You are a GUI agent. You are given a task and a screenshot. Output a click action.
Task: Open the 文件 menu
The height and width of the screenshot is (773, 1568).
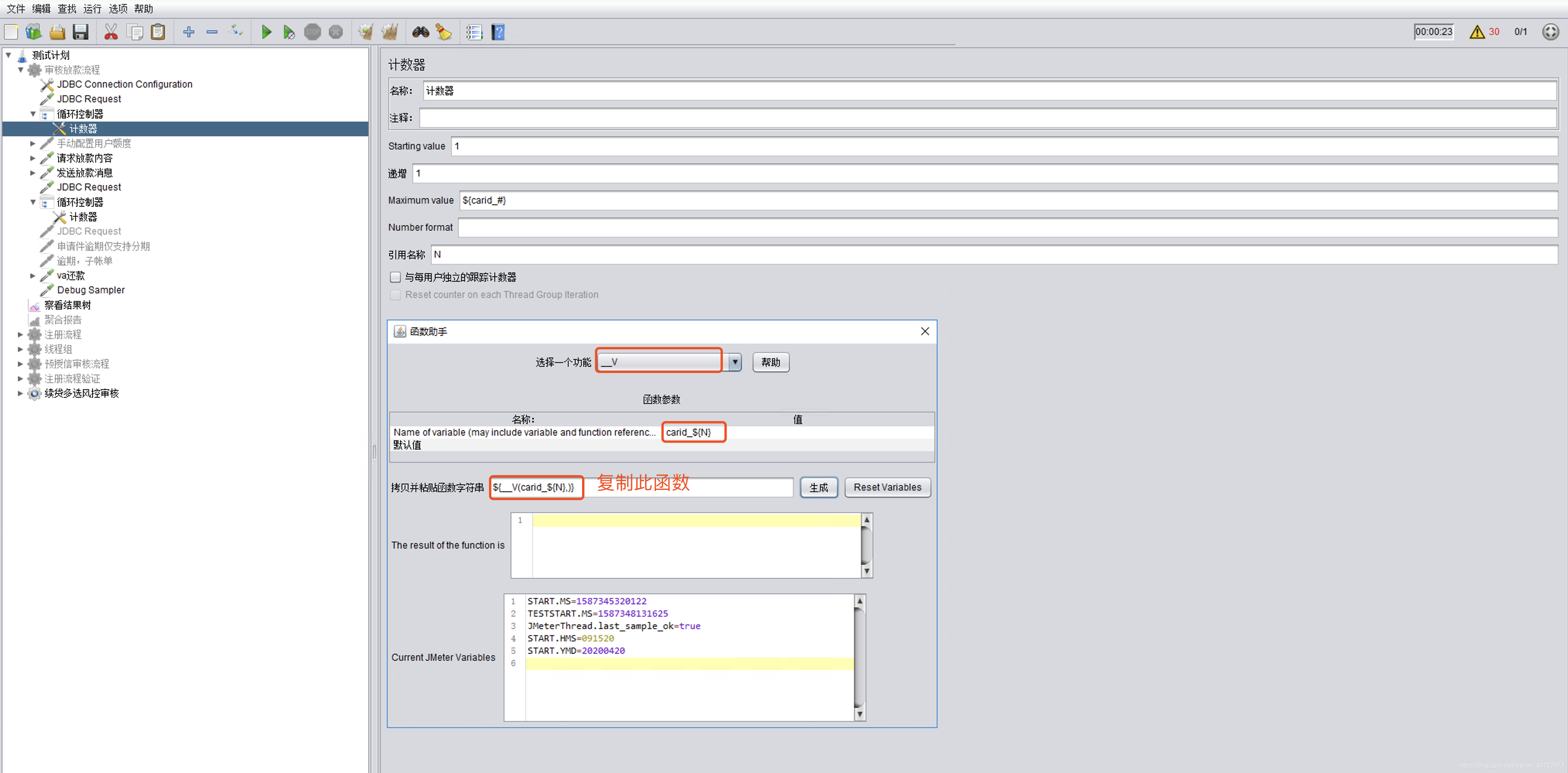point(16,9)
